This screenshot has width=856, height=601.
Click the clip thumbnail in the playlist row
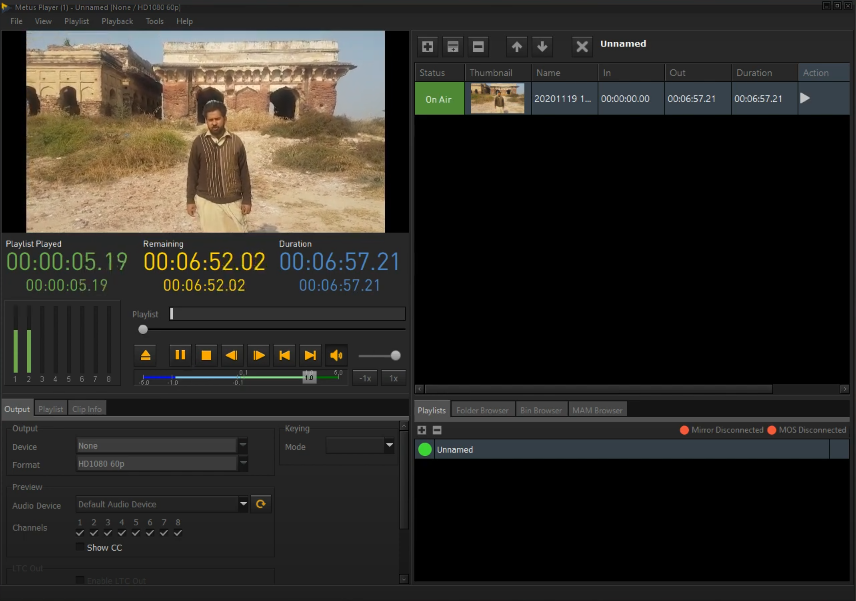tap(497, 98)
